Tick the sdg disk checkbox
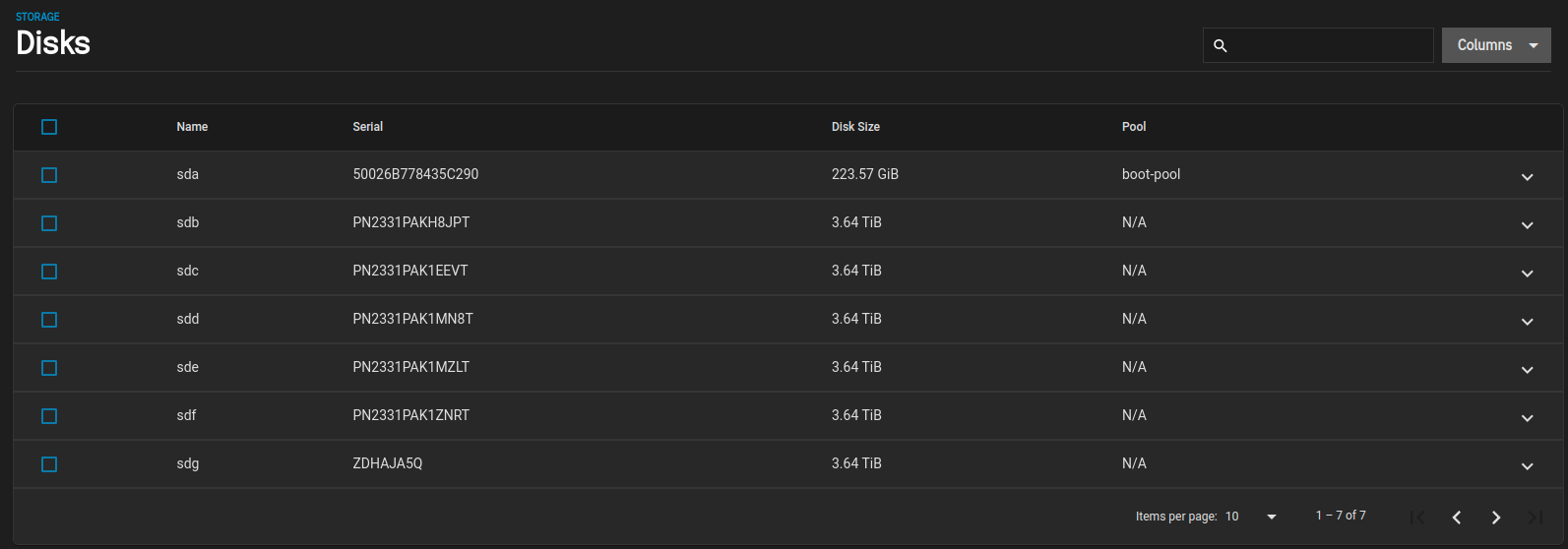Viewport: 1568px width, 549px height. click(49, 464)
